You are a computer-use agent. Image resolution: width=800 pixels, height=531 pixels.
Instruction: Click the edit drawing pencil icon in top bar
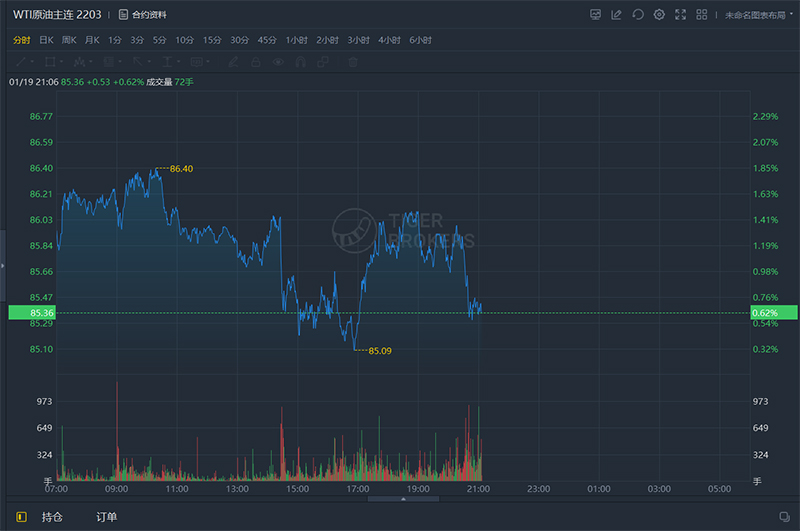(616, 15)
